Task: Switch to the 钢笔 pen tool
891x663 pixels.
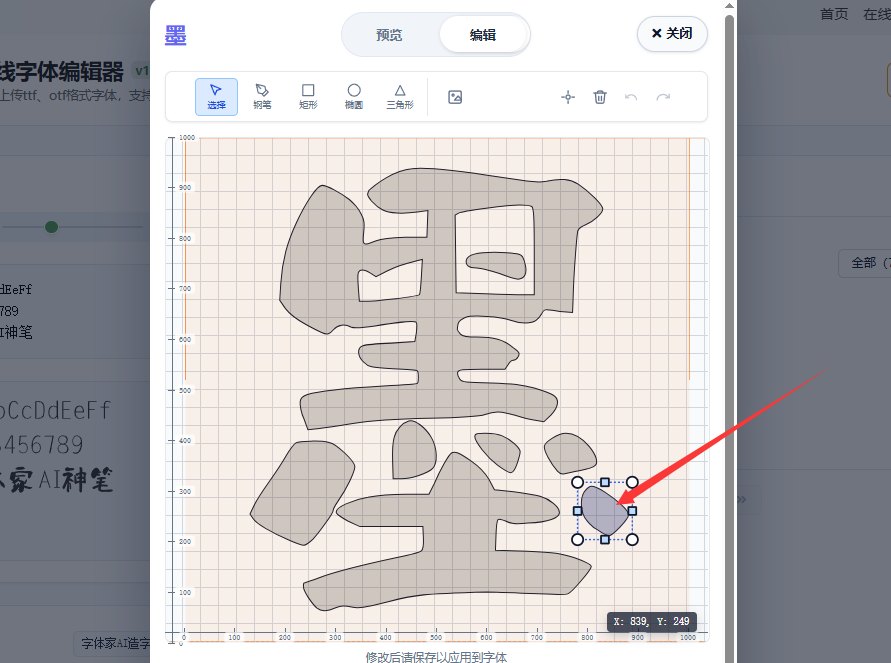Action: point(262,96)
